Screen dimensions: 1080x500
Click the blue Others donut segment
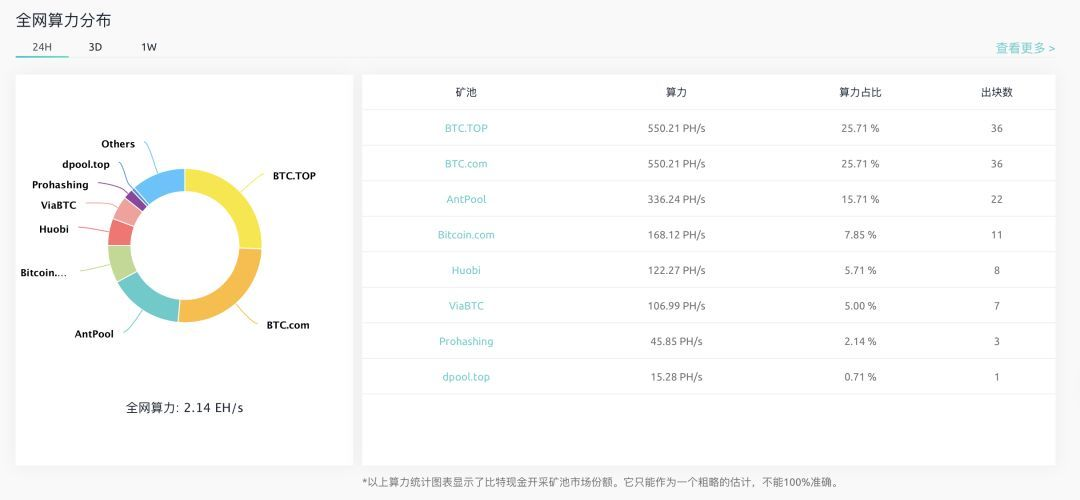pos(163,182)
